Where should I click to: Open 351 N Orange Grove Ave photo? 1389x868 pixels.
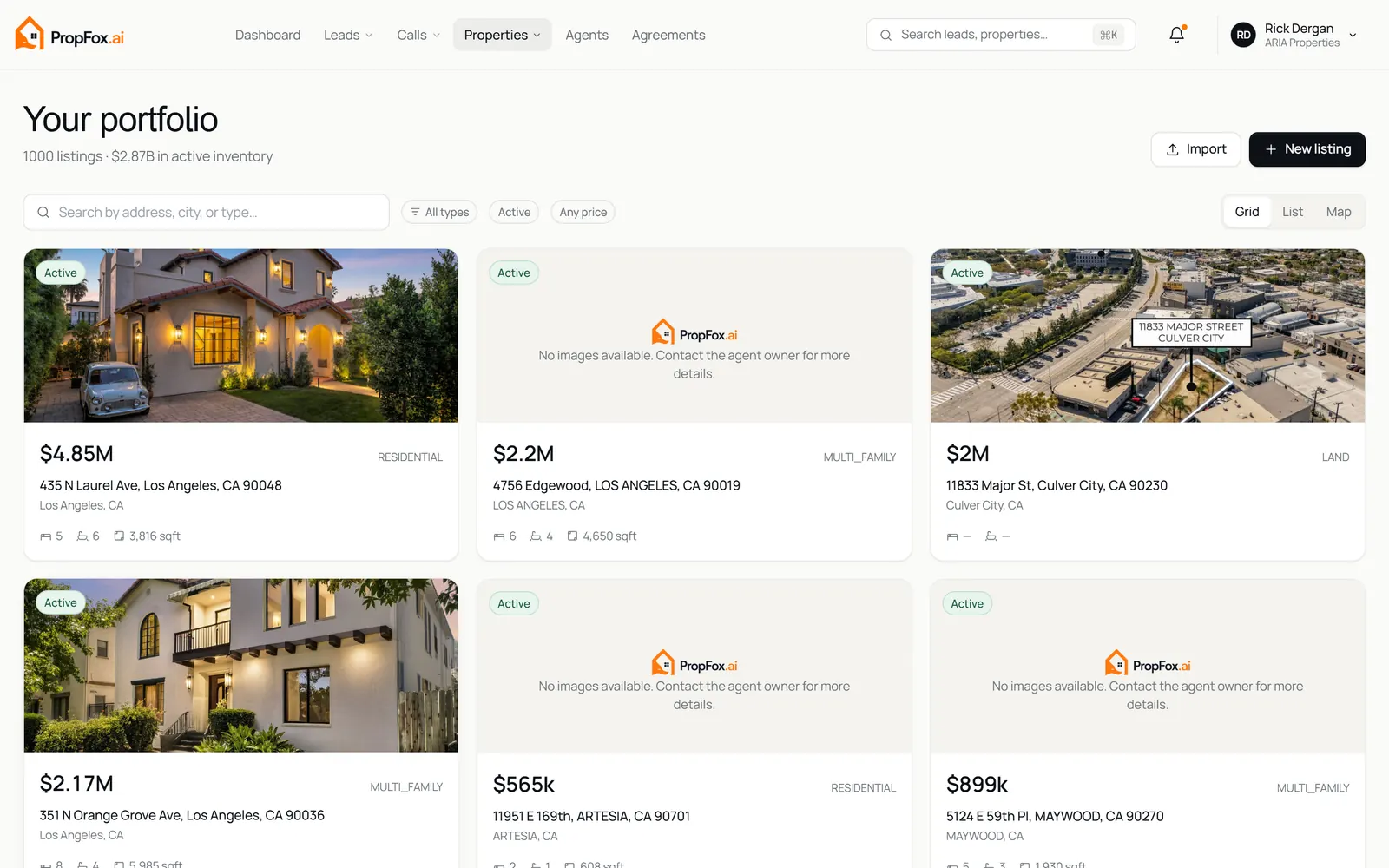coord(241,666)
